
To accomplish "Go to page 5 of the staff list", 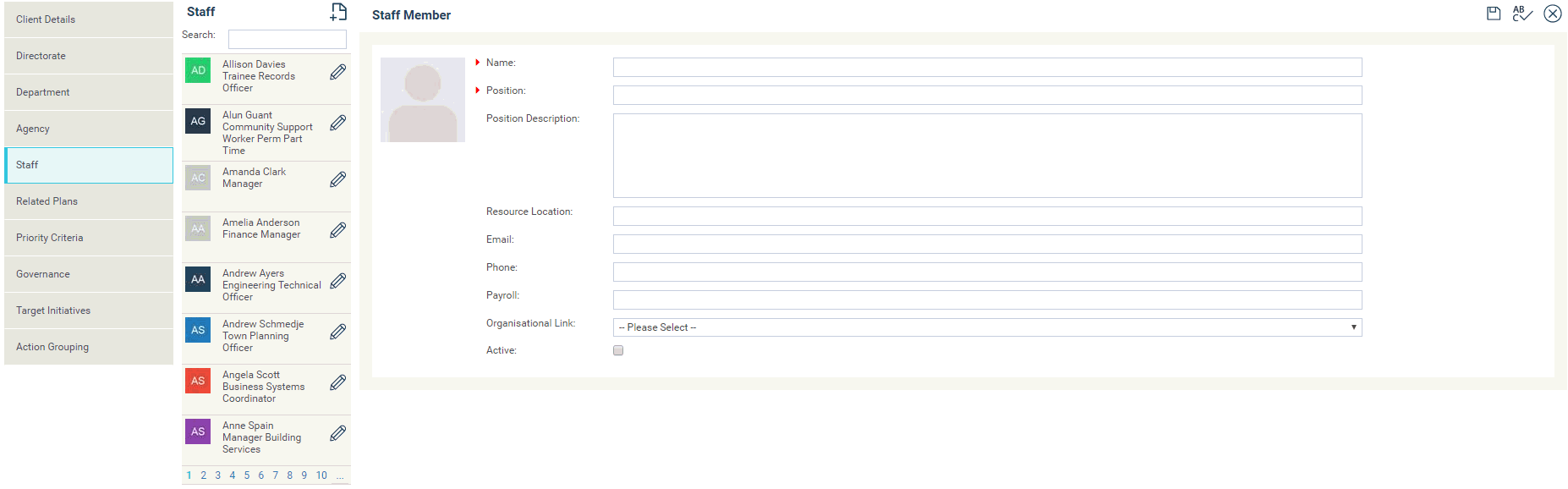I will [x=247, y=475].
